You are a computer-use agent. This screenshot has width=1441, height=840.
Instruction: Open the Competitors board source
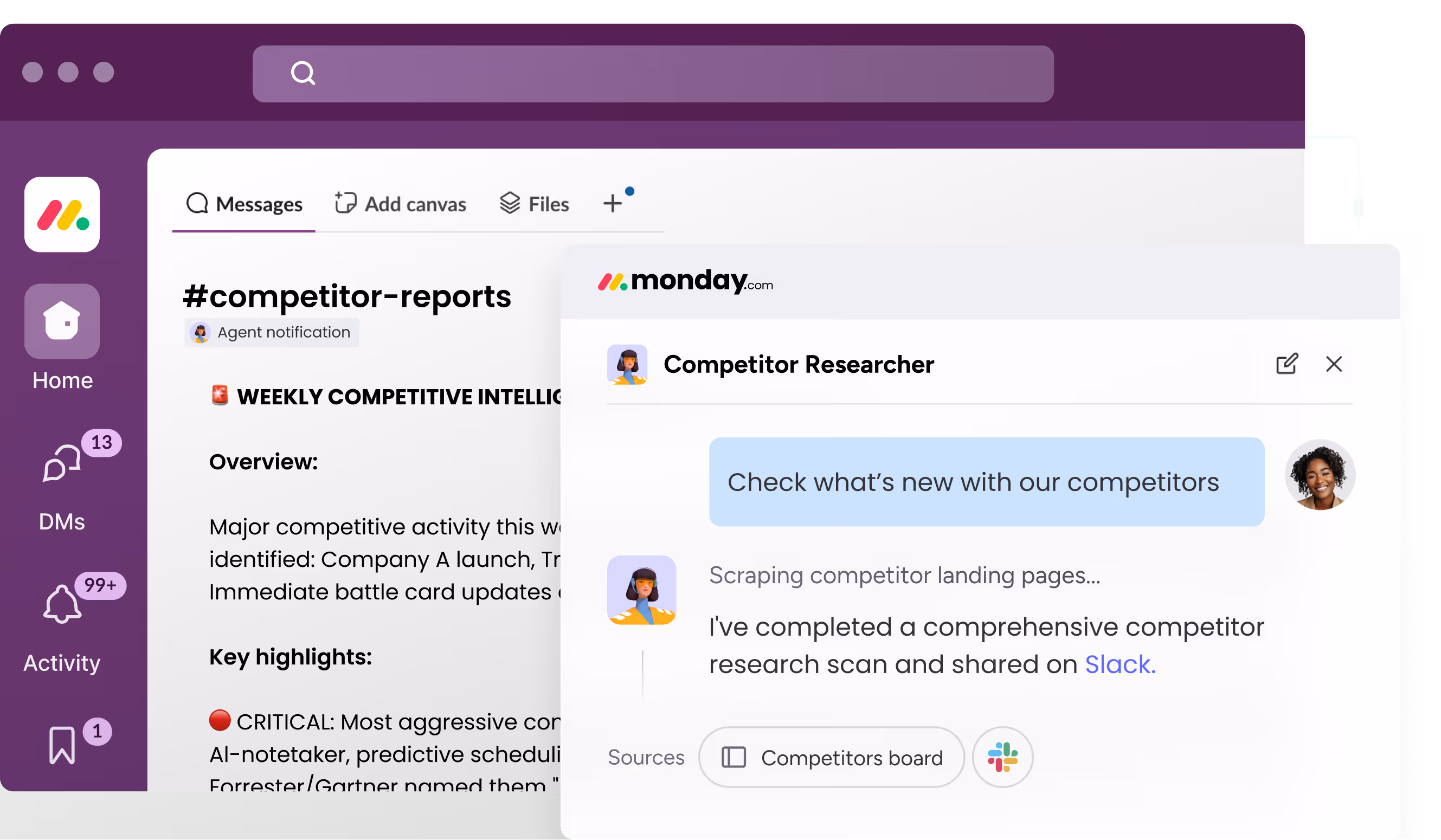tap(832, 758)
